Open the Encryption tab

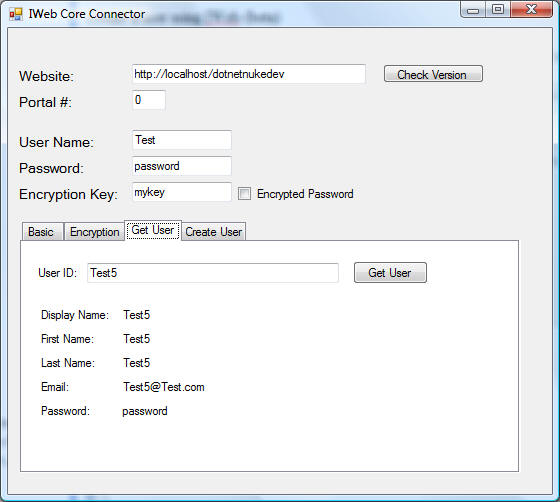(x=94, y=232)
